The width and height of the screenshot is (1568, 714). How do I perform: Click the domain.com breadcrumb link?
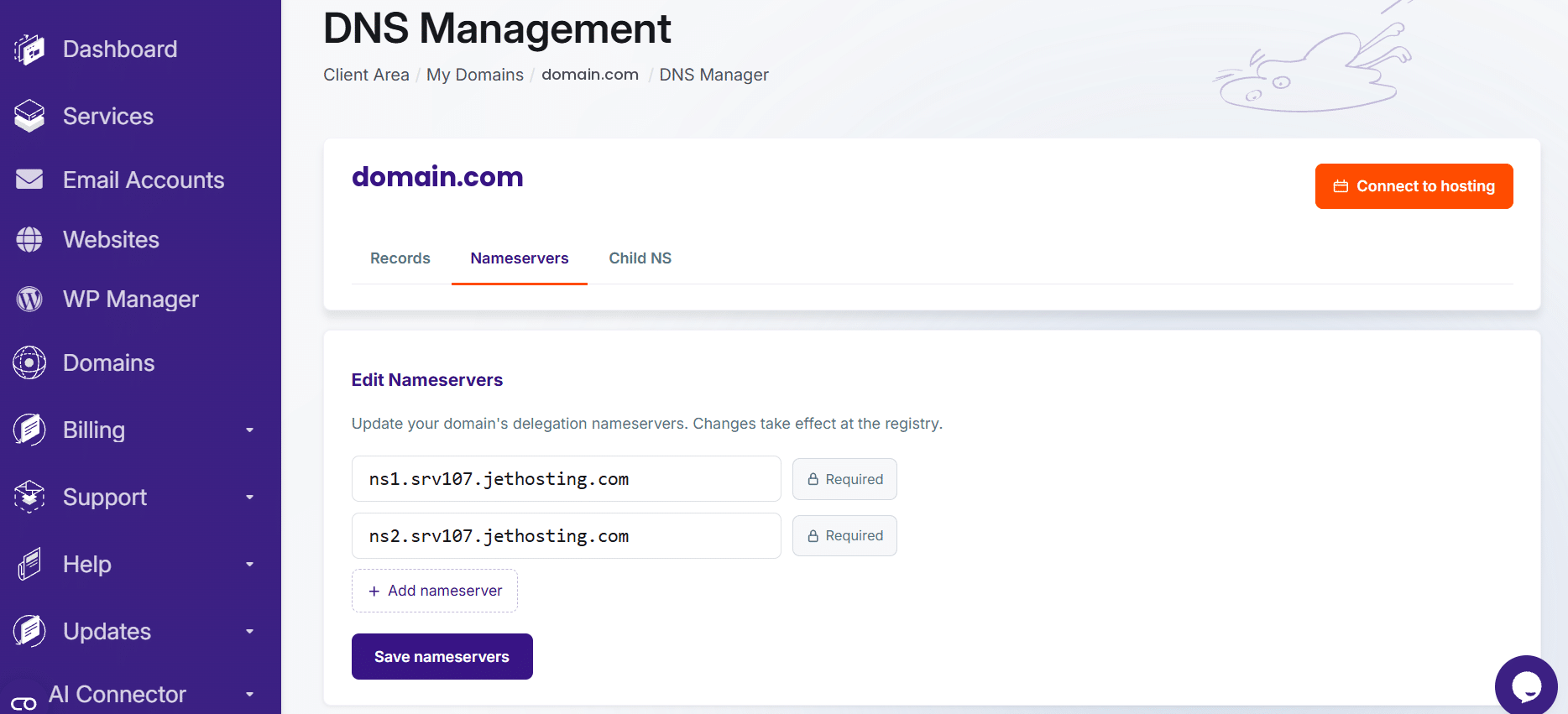[590, 75]
